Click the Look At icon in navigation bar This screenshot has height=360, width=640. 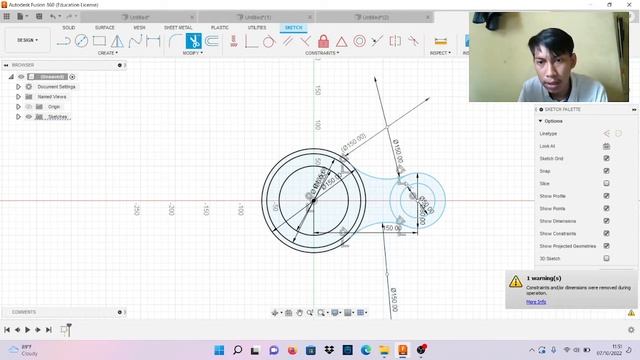pyautogui.click(x=289, y=313)
